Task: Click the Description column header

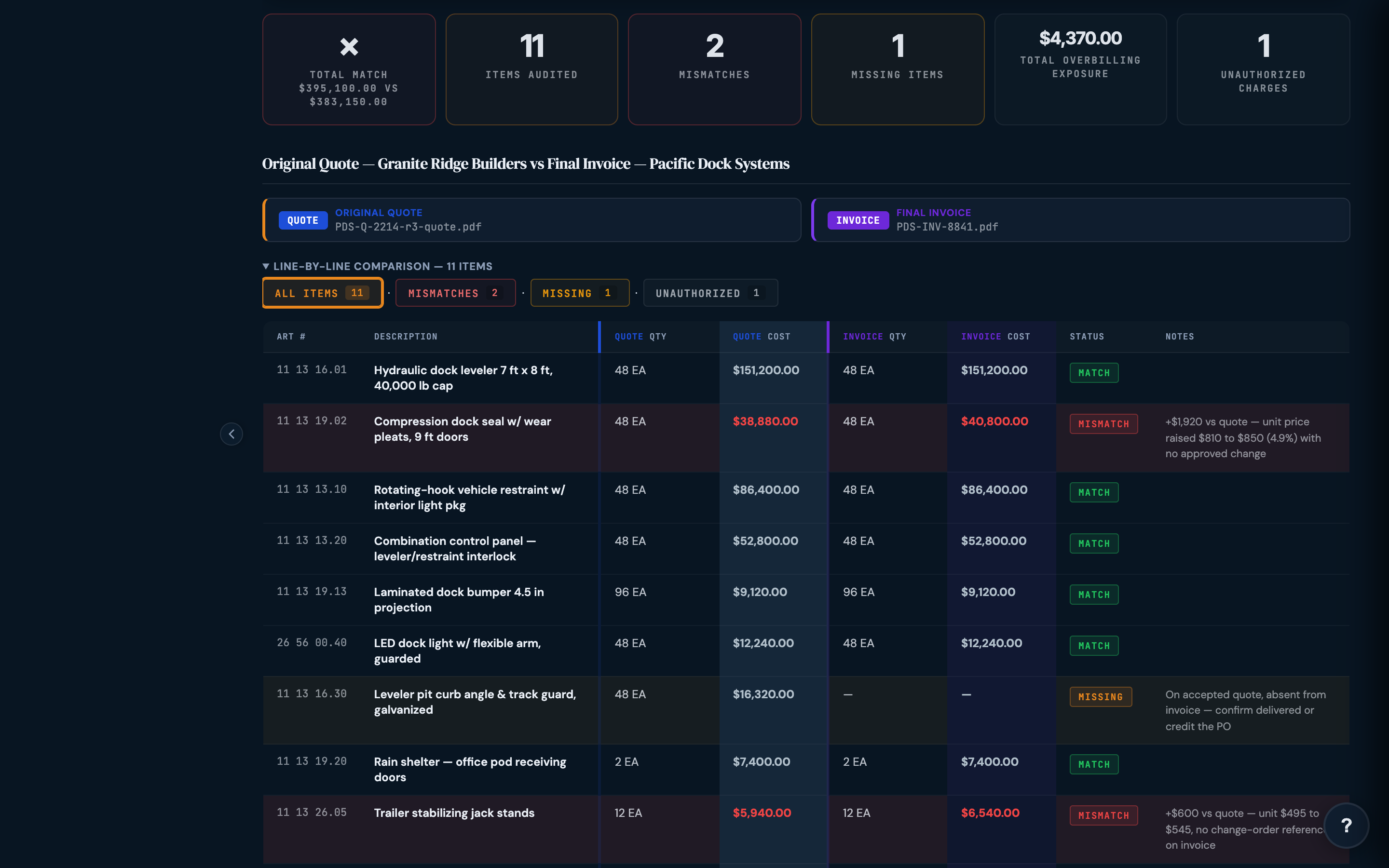Action: click(x=406, y=337)
